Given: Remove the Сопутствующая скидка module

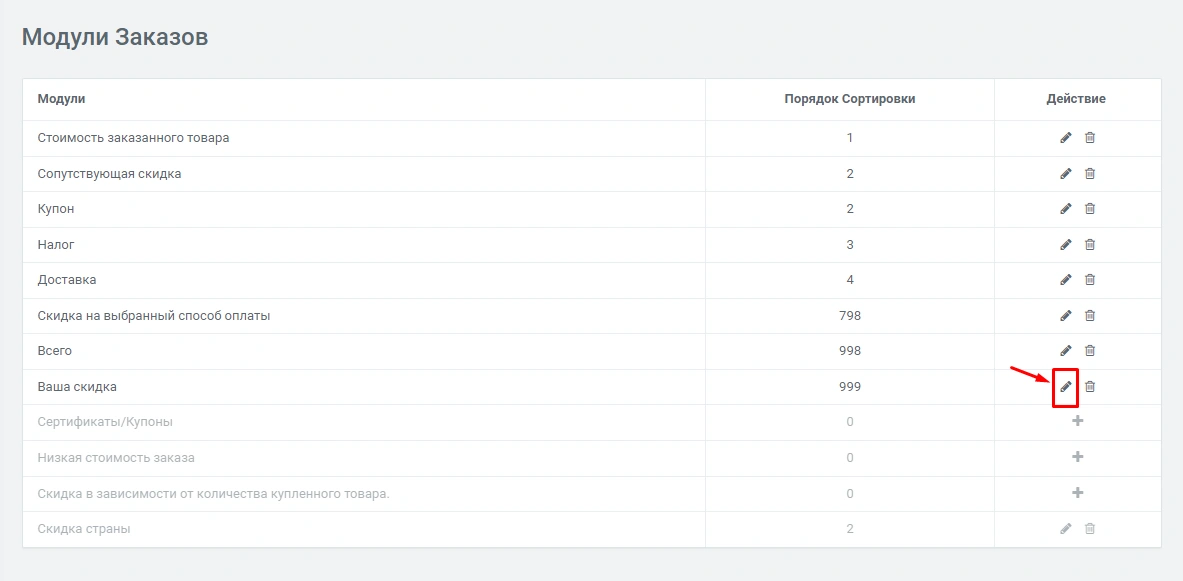Looking at the screenshot, I should point(1090,174).
